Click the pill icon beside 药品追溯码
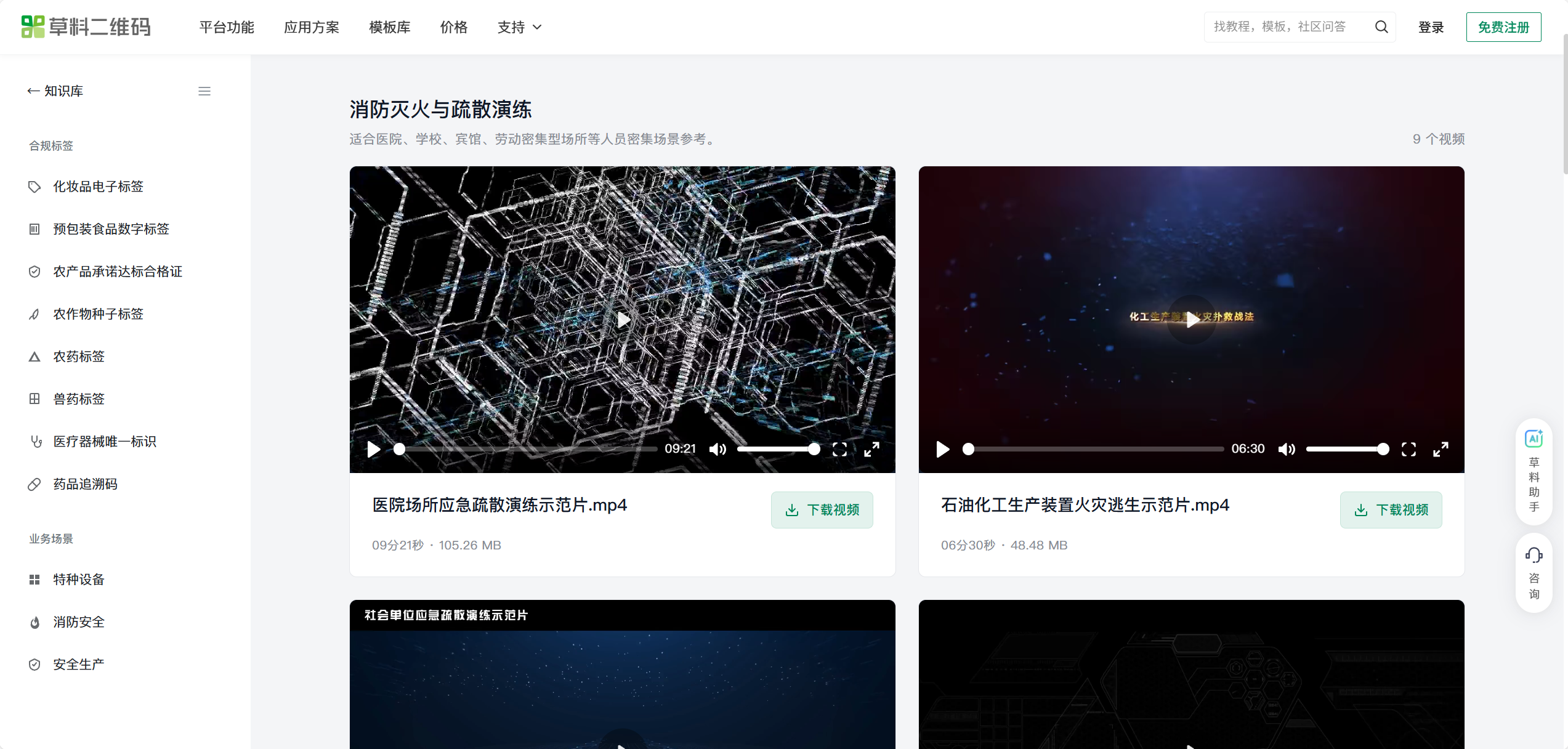1568x749 pixels. (34, 484)
